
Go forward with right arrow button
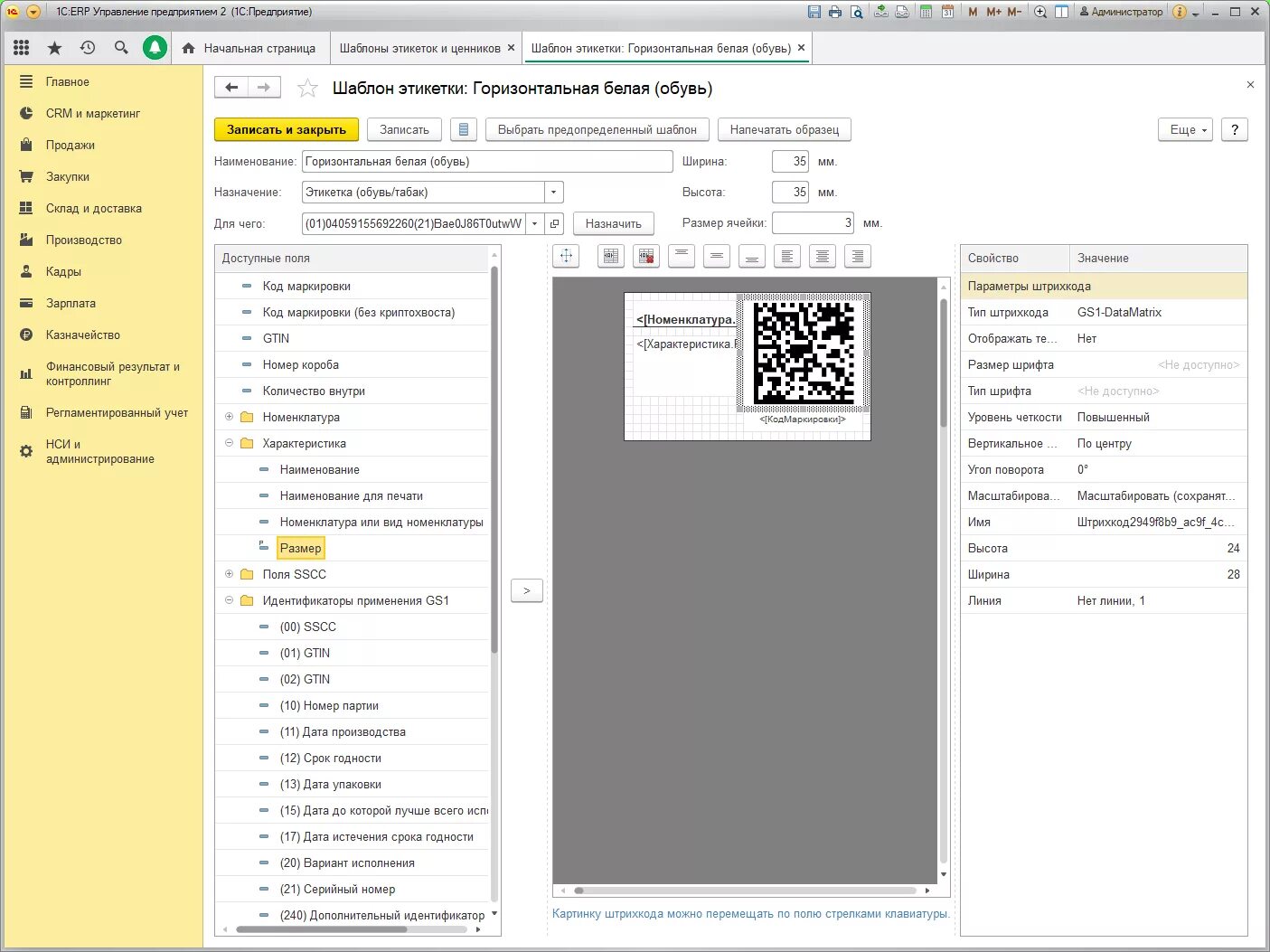click(x=264, y=88)
